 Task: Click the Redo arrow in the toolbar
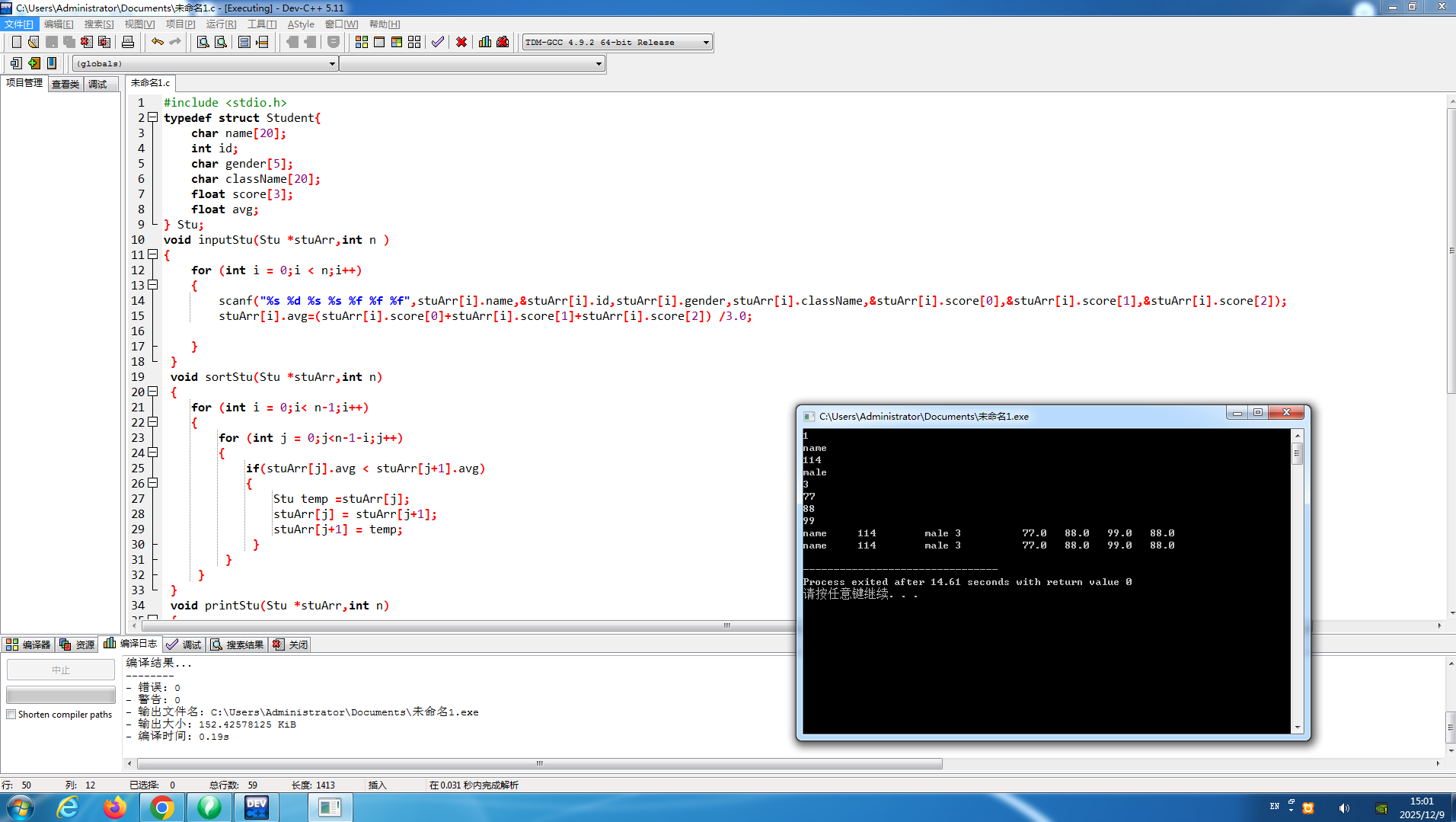pyautogui.click(x=175, y=42)
